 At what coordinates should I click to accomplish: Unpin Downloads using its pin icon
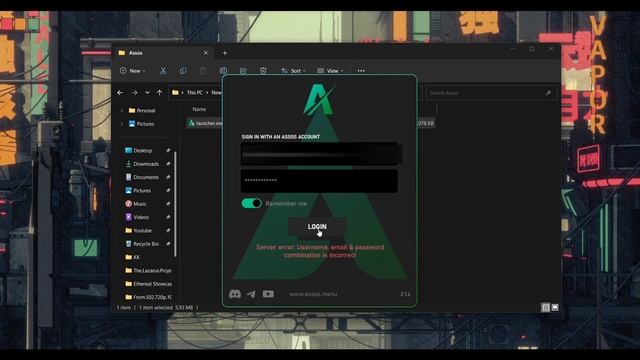pyautogui.click(x=168, y=164)
